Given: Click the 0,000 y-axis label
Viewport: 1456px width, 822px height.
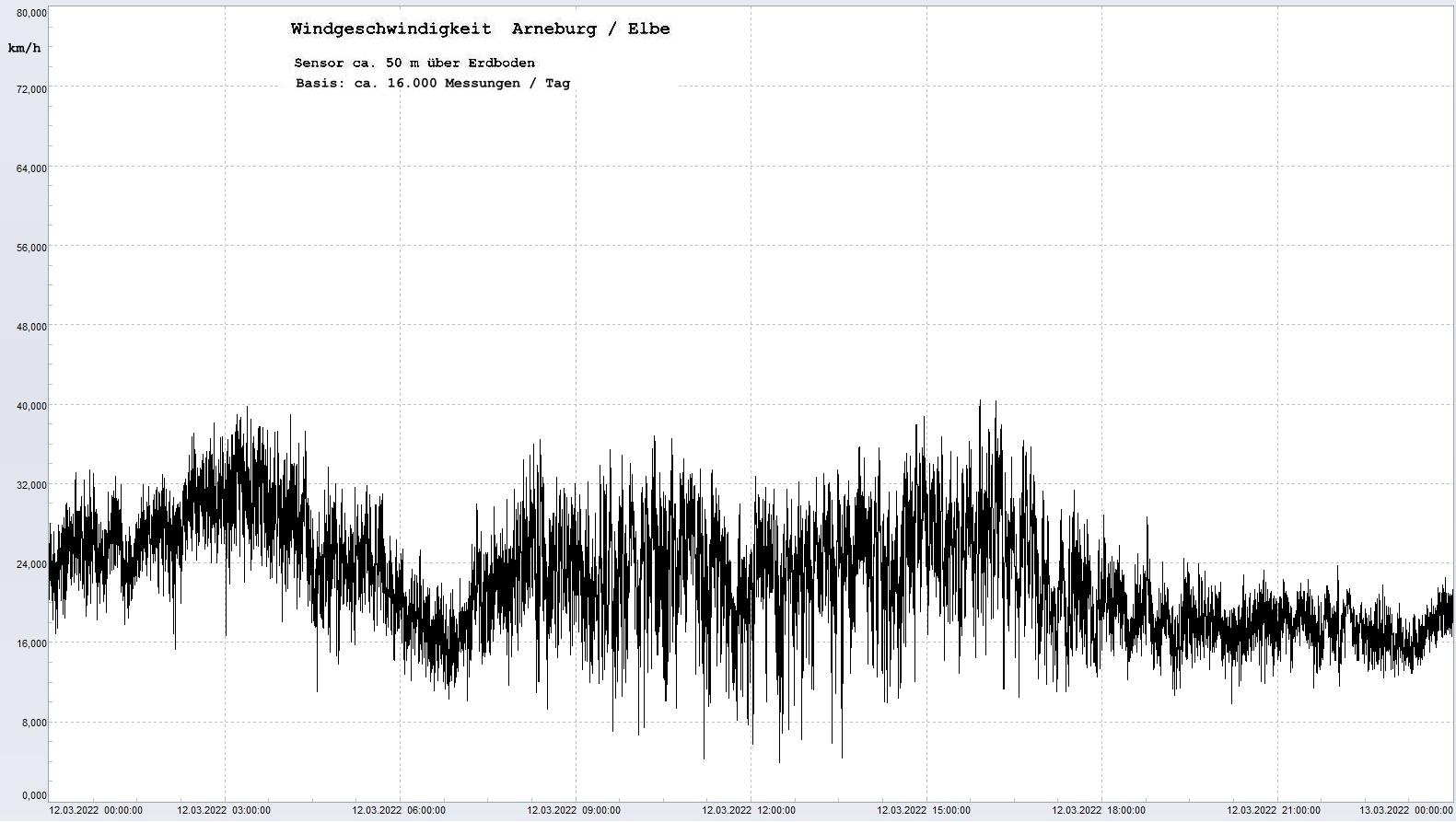Looking at the screenshot, I should click(x=33, y=795).
